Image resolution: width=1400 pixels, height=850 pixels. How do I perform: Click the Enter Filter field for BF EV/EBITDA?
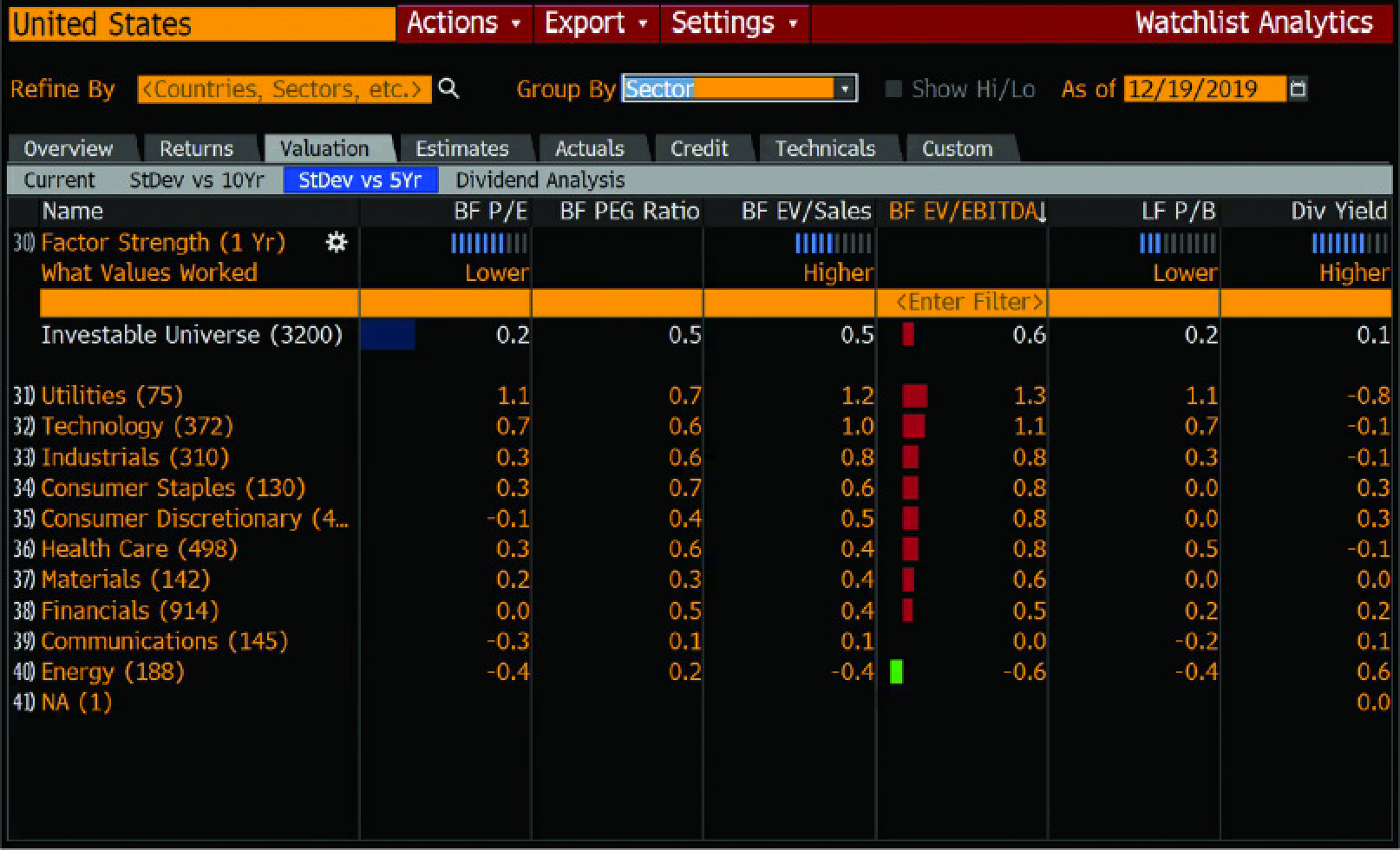[x=961, y=302]
